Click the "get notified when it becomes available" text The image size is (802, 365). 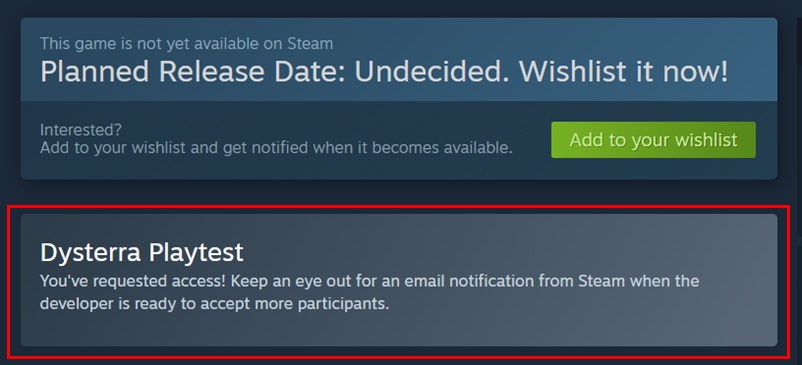pyautogui.click(x=367, y=148)
